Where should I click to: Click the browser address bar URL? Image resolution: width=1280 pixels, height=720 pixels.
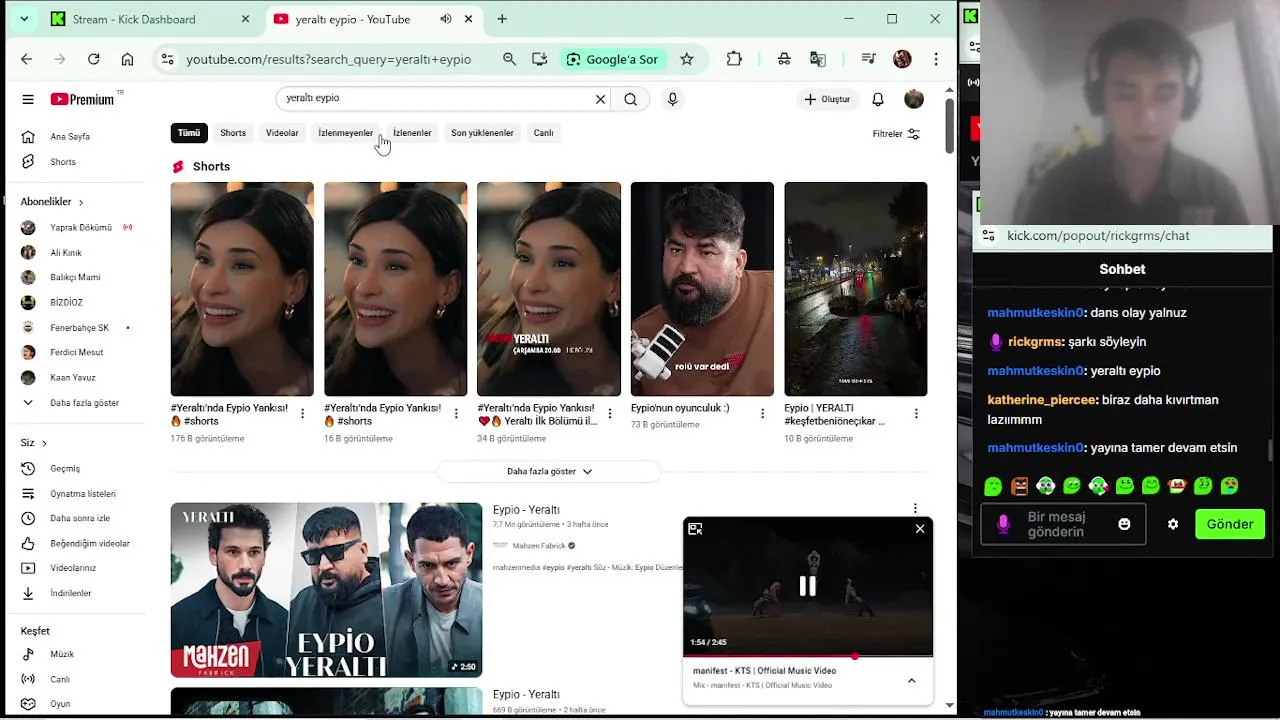click(x=328, y=59)
